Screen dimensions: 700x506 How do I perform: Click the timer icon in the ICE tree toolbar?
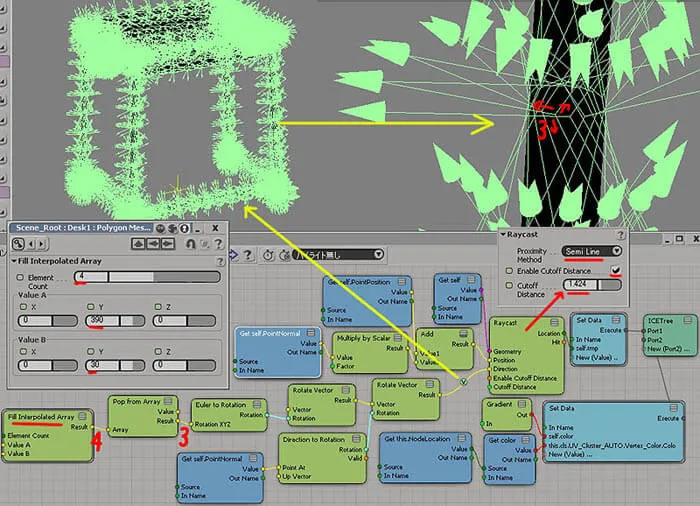(x=268, y=255)
